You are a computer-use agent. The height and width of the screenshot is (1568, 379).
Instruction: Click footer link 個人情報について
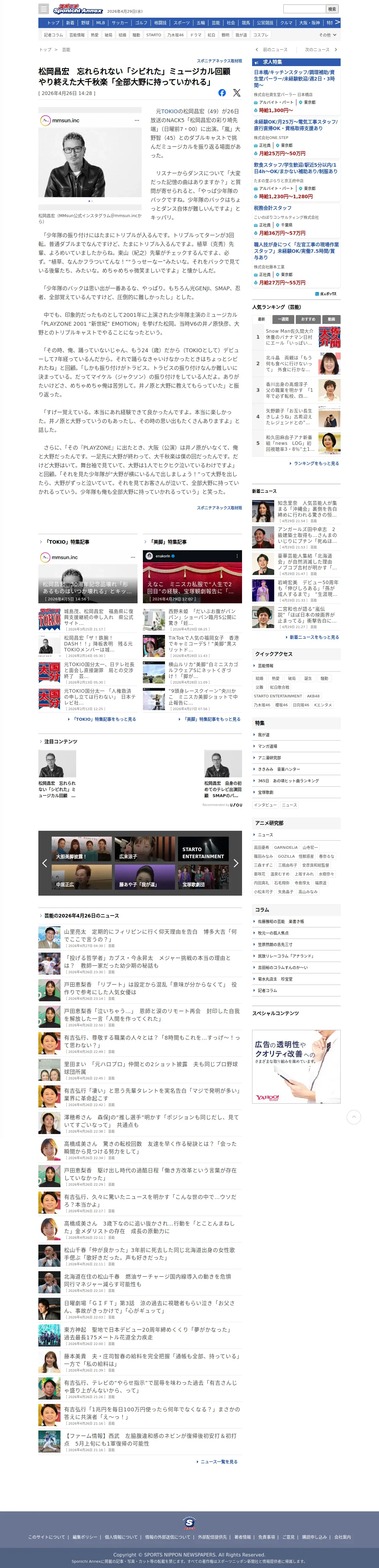(x=121, y=1537)
